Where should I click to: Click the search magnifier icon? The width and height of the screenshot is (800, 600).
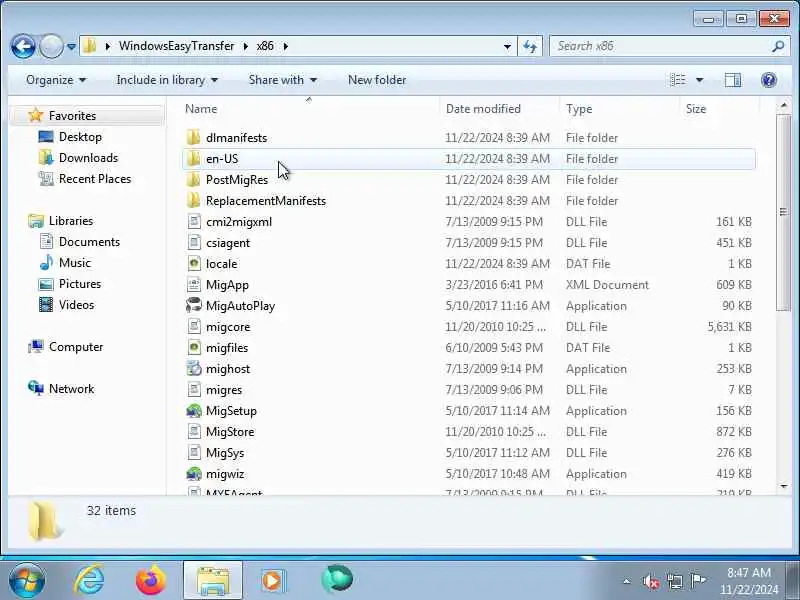pyautogui.click(x=778, y=46)
